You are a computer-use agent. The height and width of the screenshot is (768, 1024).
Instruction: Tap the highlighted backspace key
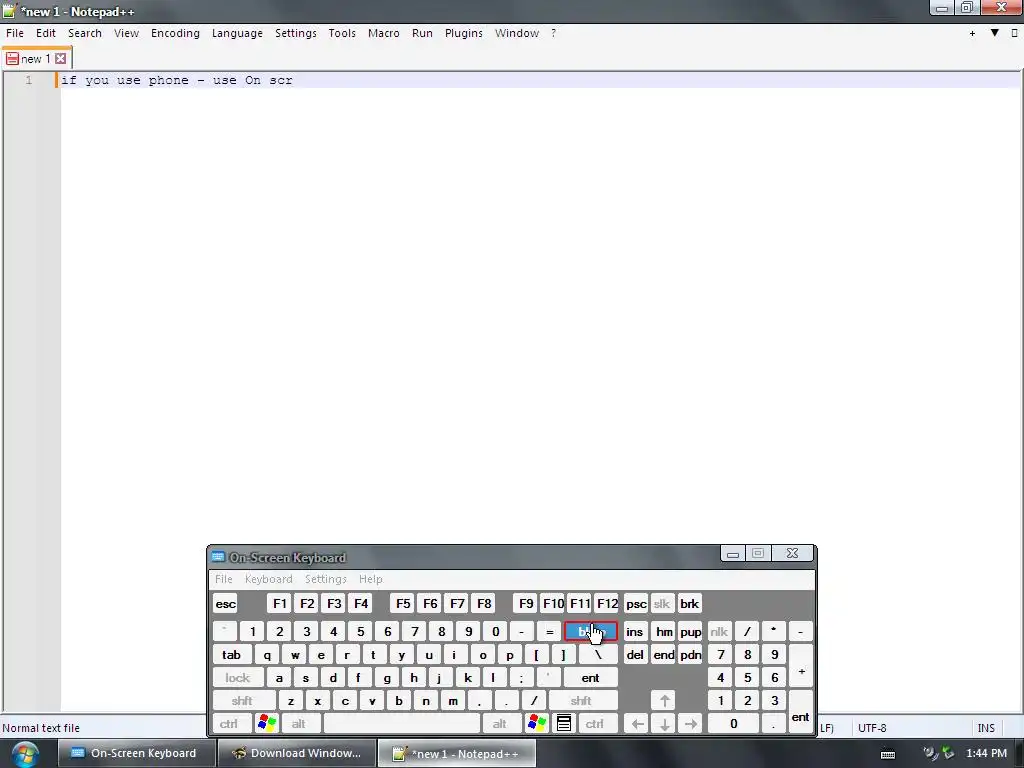coord(590,632)
